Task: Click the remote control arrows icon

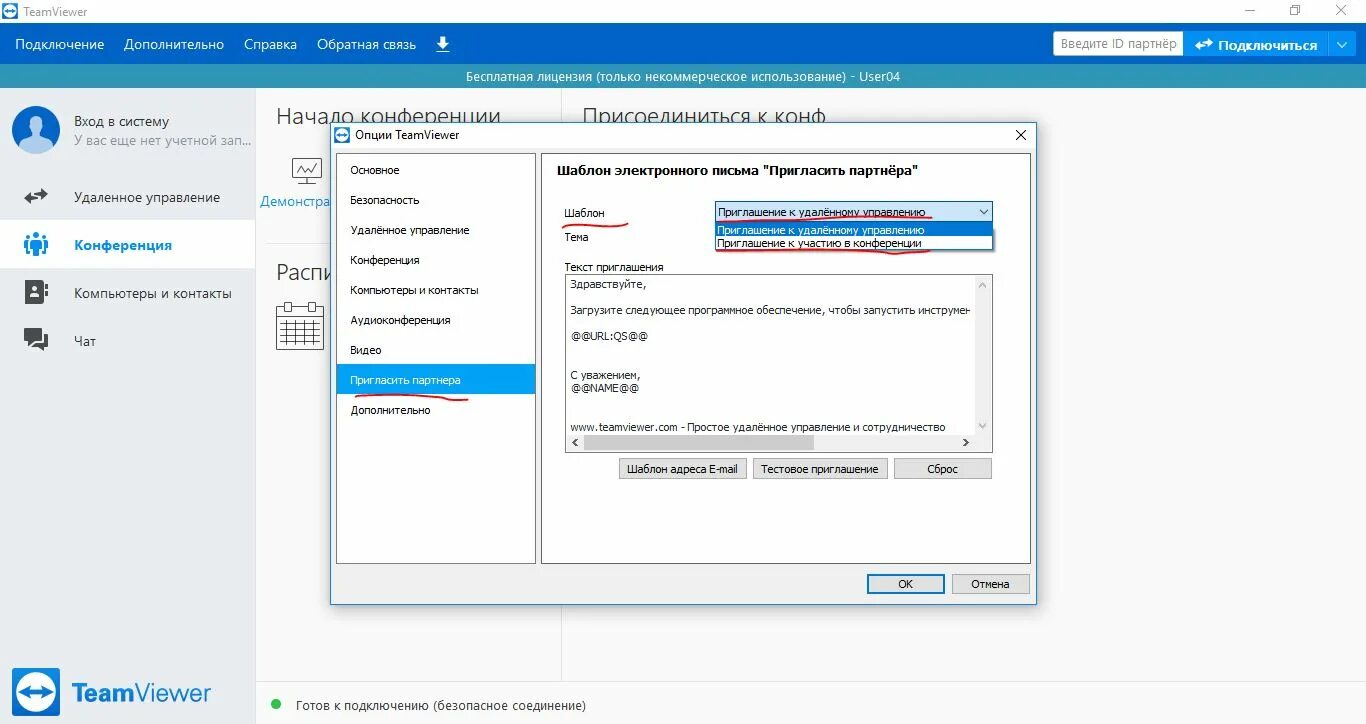Action: coord(36,197)
